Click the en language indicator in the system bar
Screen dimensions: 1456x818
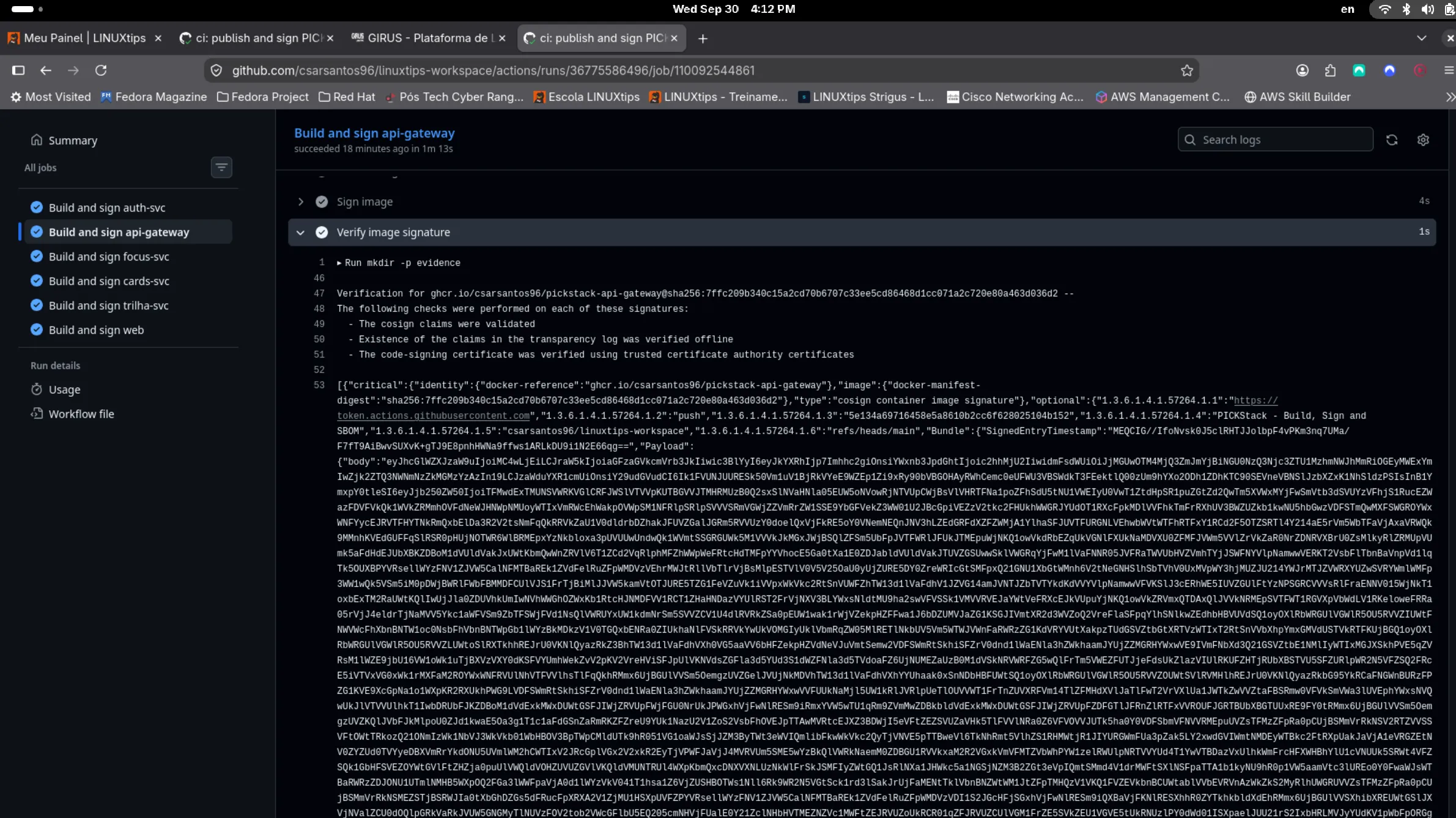pos(1347,9)
